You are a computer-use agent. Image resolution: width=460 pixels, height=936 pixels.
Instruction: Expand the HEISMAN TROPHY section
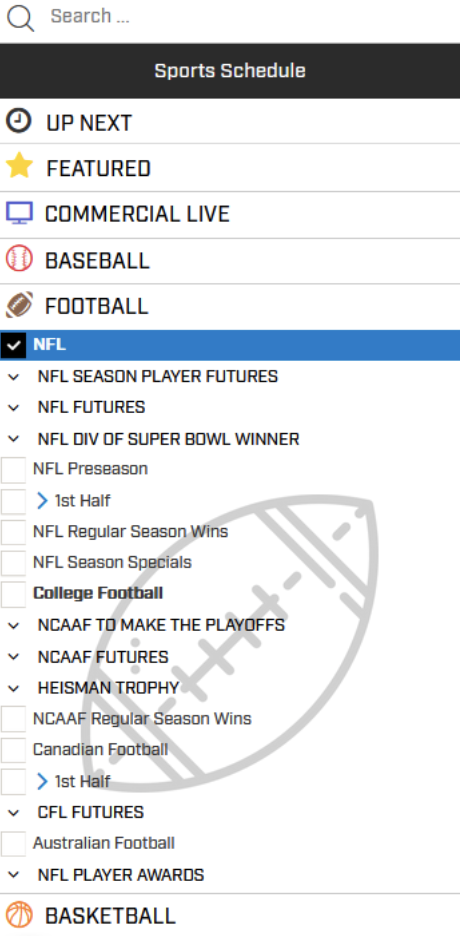pos(13,688)
